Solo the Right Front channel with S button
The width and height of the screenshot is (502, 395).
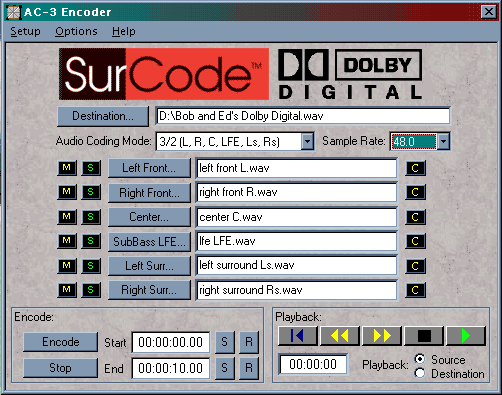pyautogui.click(x=91, y=192)
